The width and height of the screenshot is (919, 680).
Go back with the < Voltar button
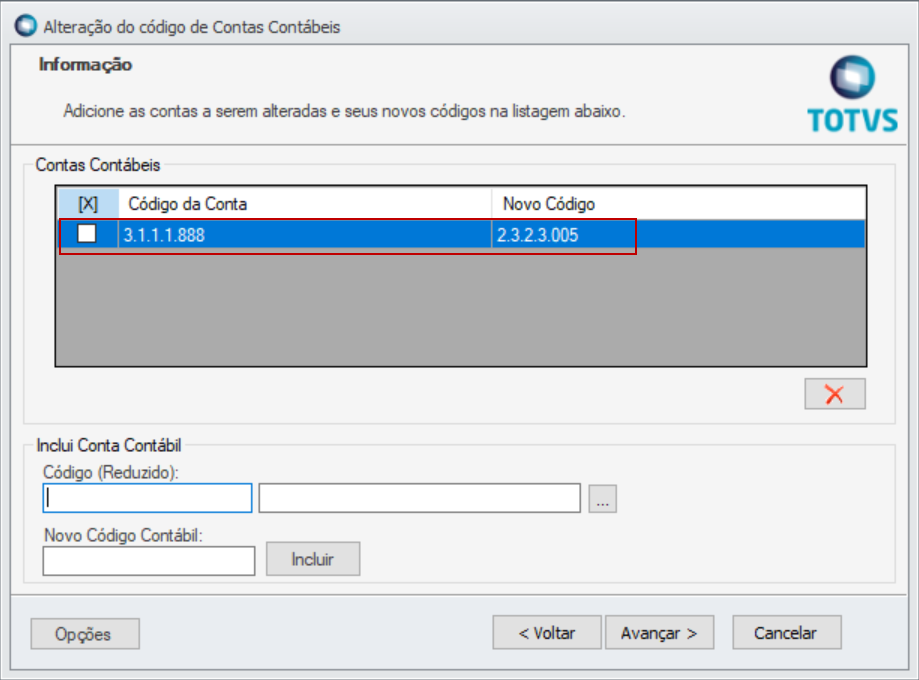(x=547, y=633)
